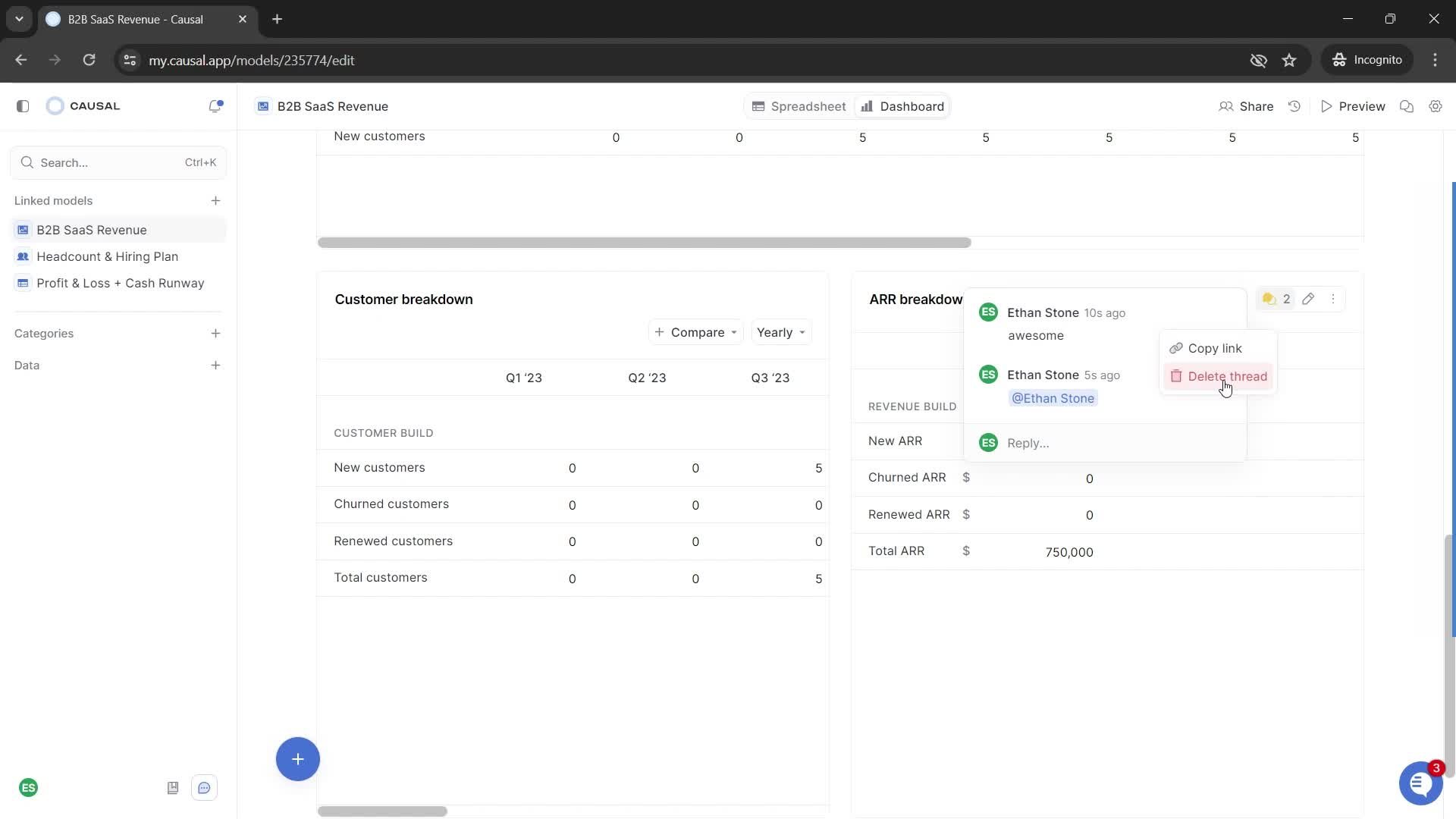Open ARR breakdown three-dot menu

1333,299
